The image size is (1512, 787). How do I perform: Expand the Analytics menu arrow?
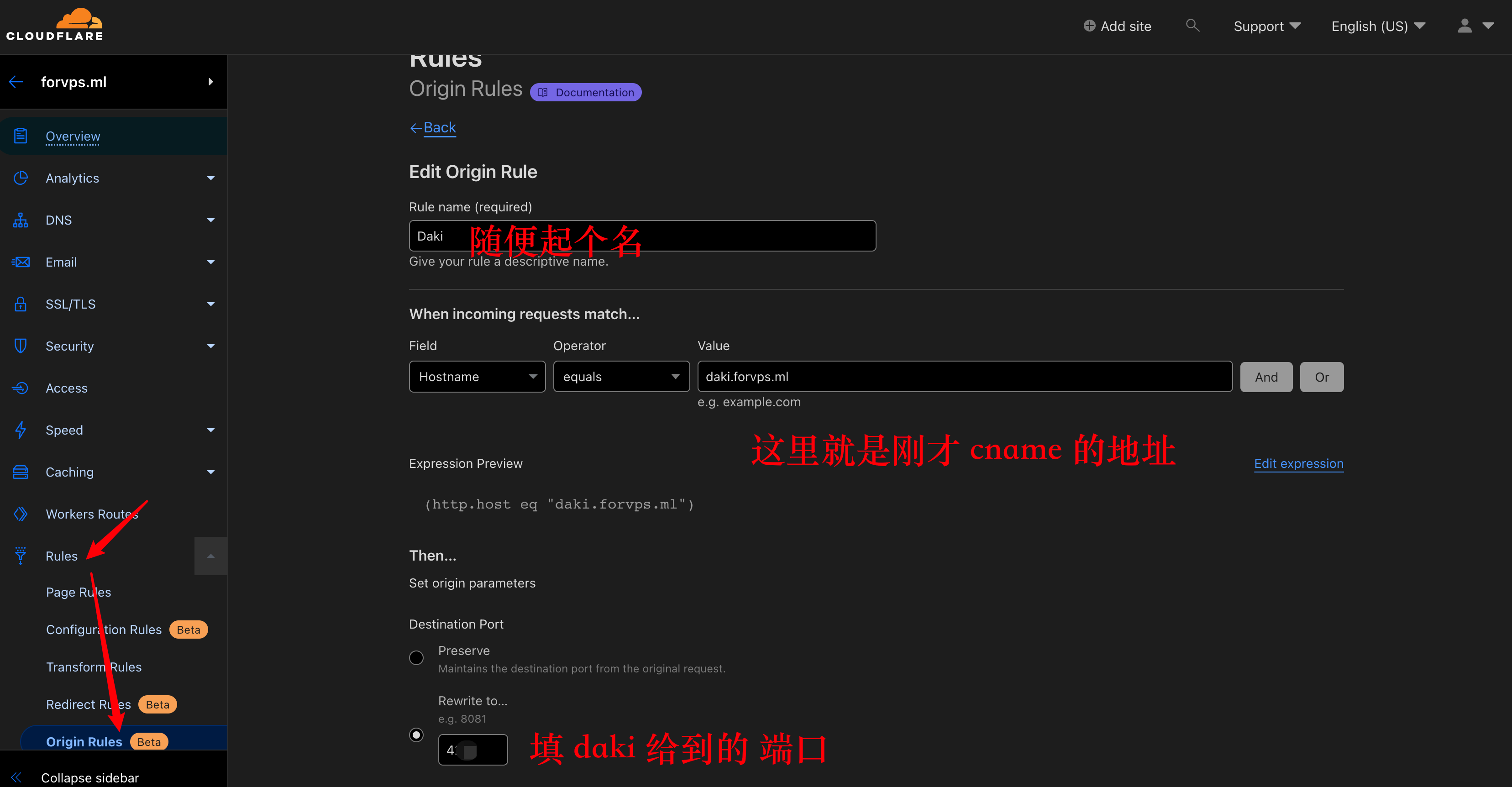click(211, 178)
